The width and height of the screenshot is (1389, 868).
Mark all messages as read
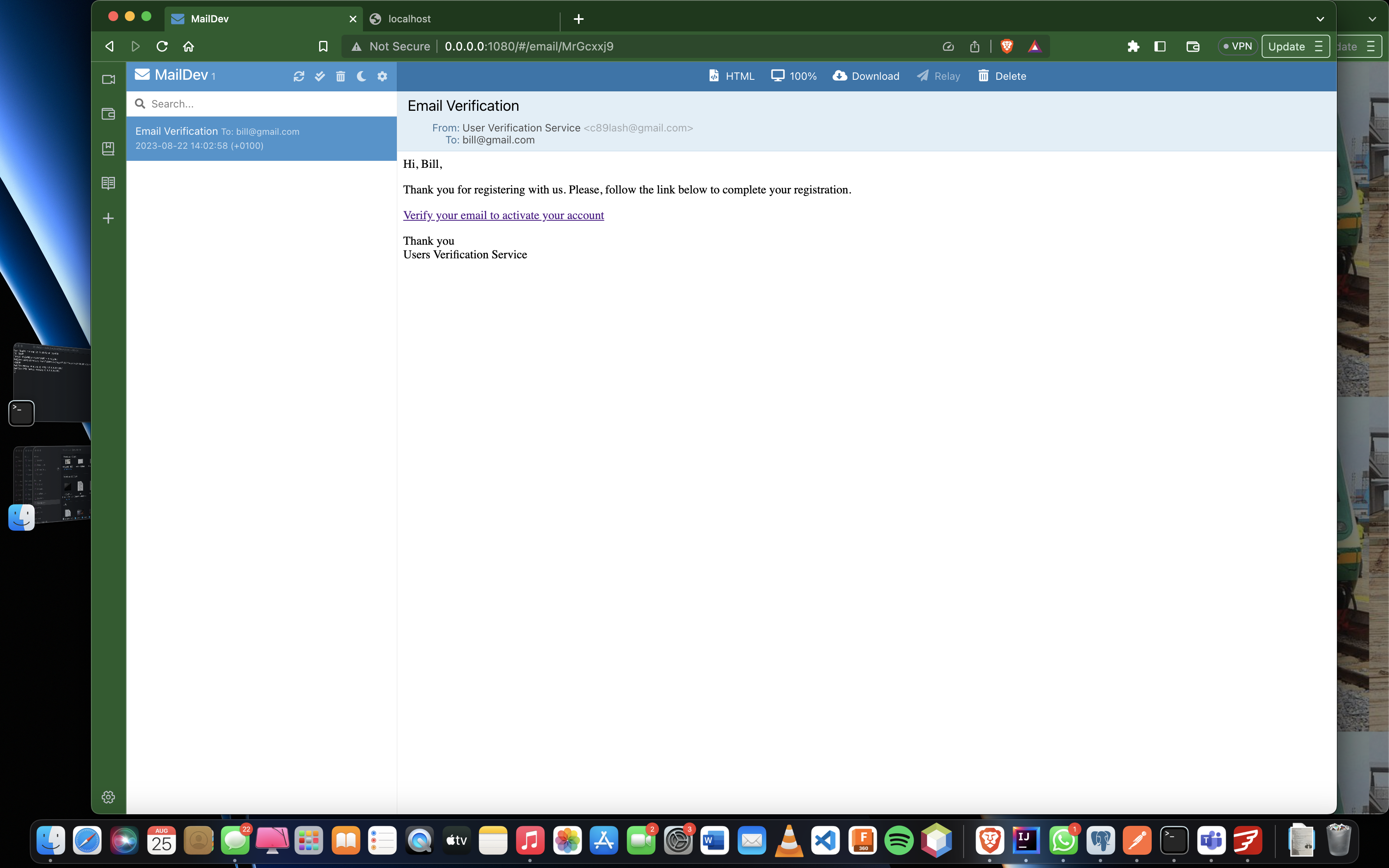point(320,76)
